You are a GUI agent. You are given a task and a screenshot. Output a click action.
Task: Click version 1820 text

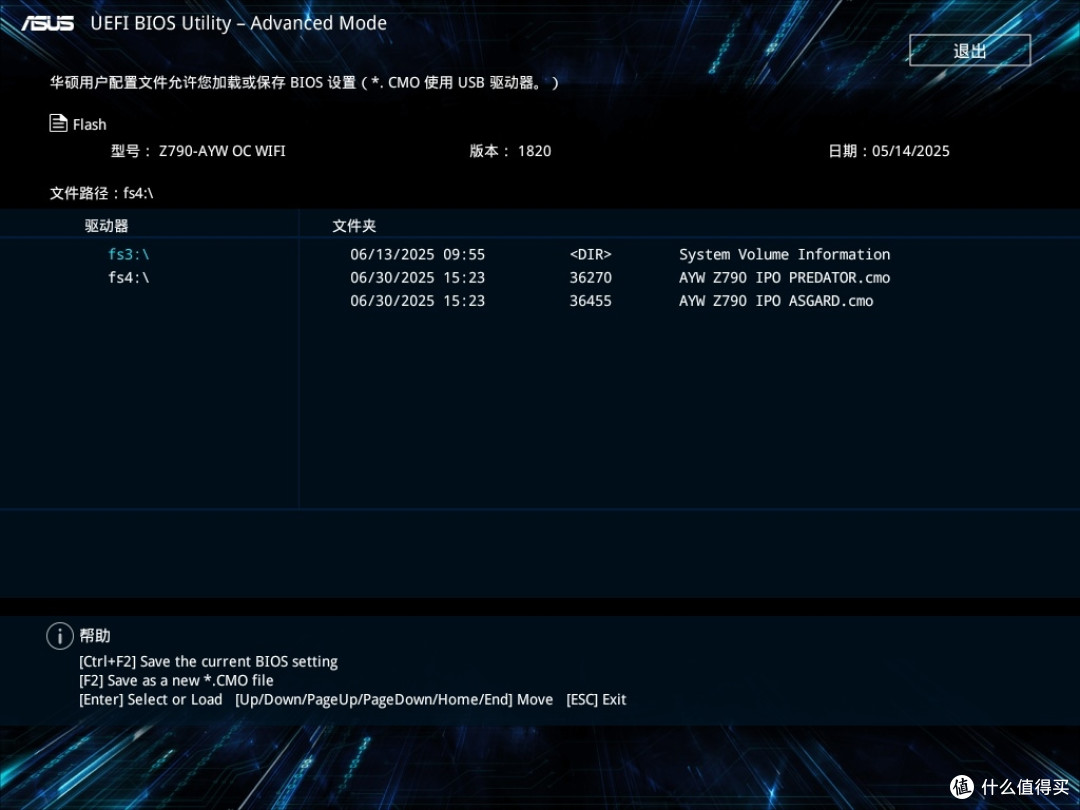coord(510,151)
